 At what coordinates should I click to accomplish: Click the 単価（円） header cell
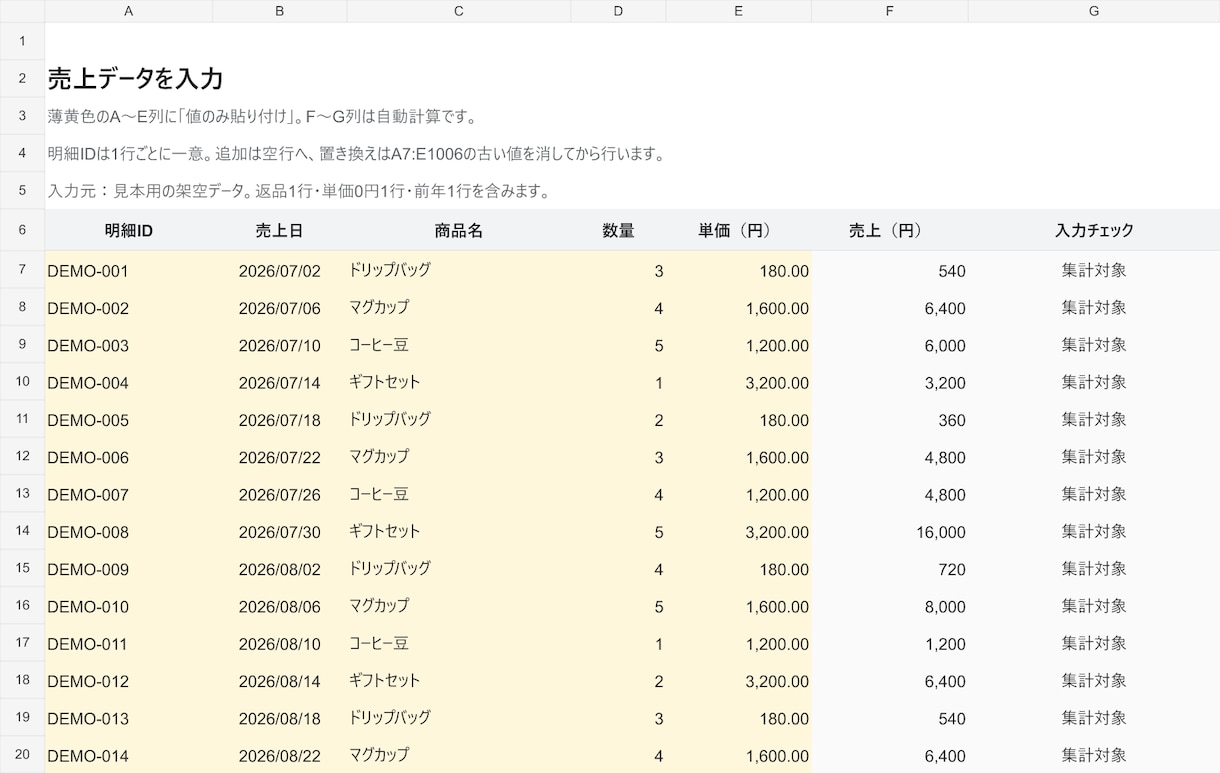[738, 231]
